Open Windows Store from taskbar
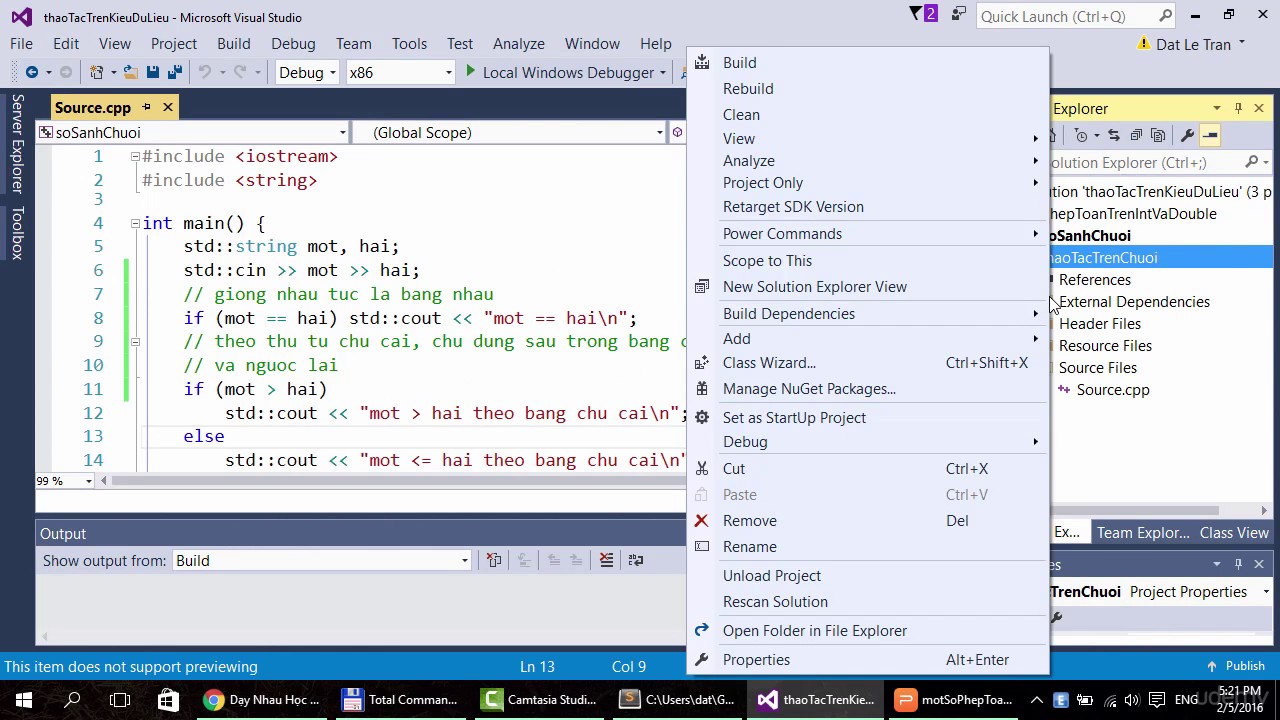 point(168,700)
